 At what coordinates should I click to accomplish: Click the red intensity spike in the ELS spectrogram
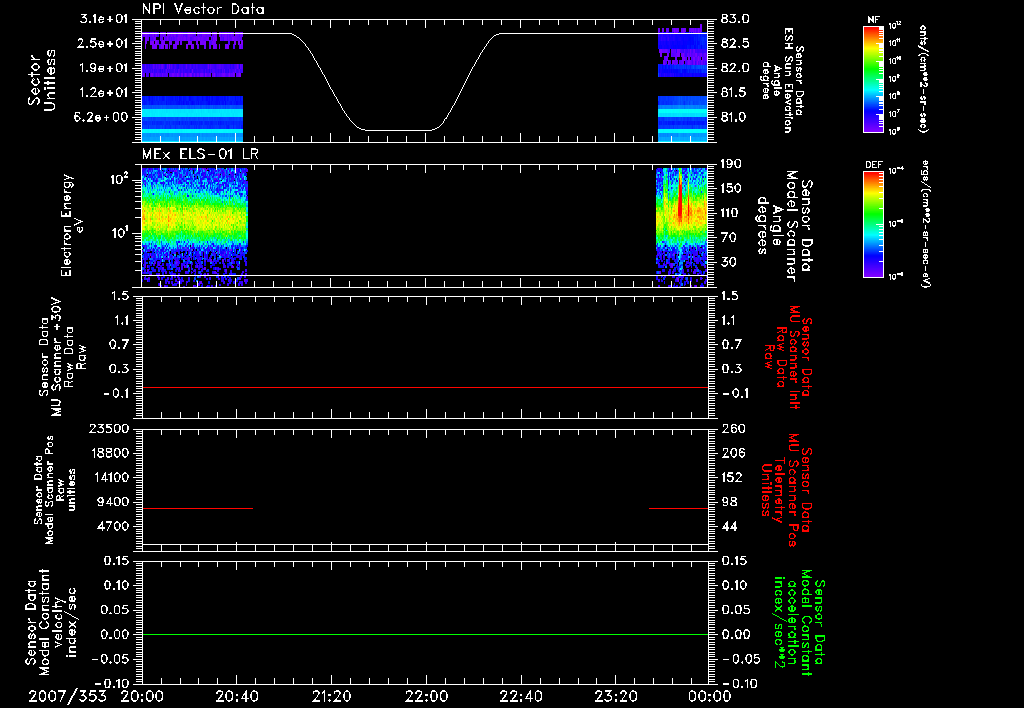[x=680, y=196]
